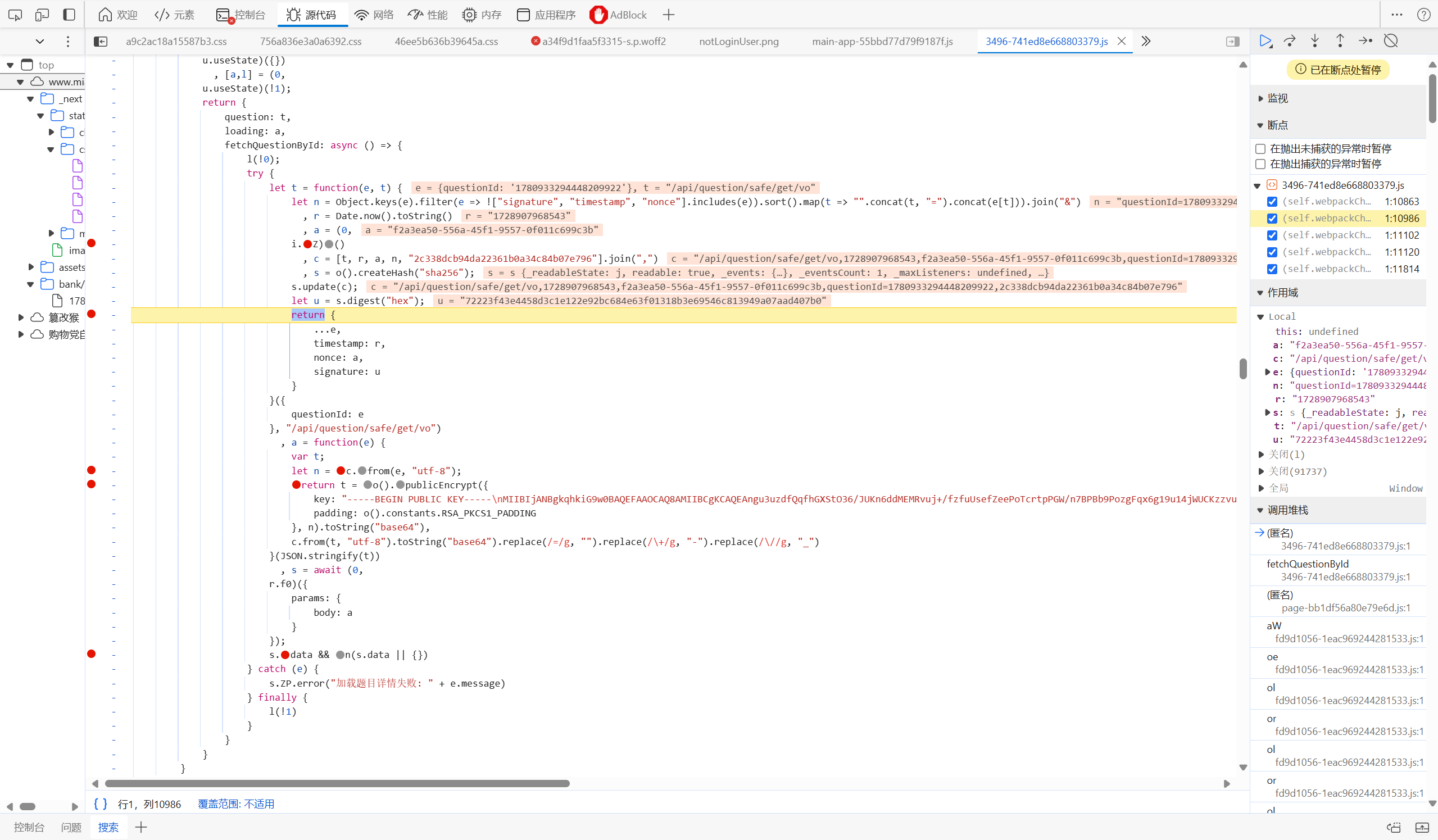
Task: Click pretty-print braces icon in status bar
Action: pos(101,803)
